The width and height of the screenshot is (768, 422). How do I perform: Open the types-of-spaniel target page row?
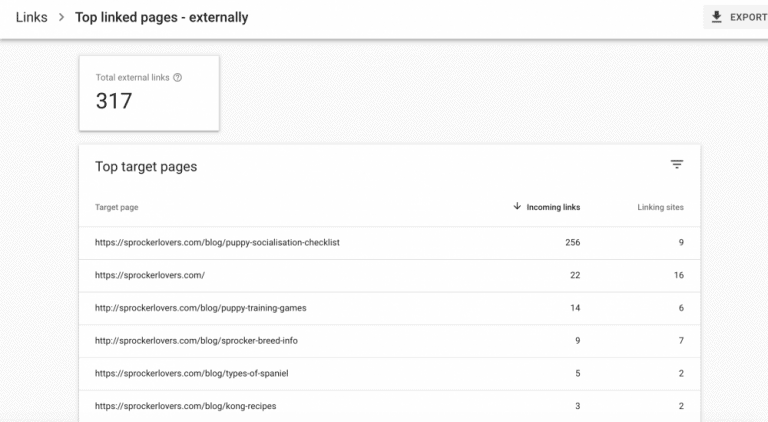(389, 374)
